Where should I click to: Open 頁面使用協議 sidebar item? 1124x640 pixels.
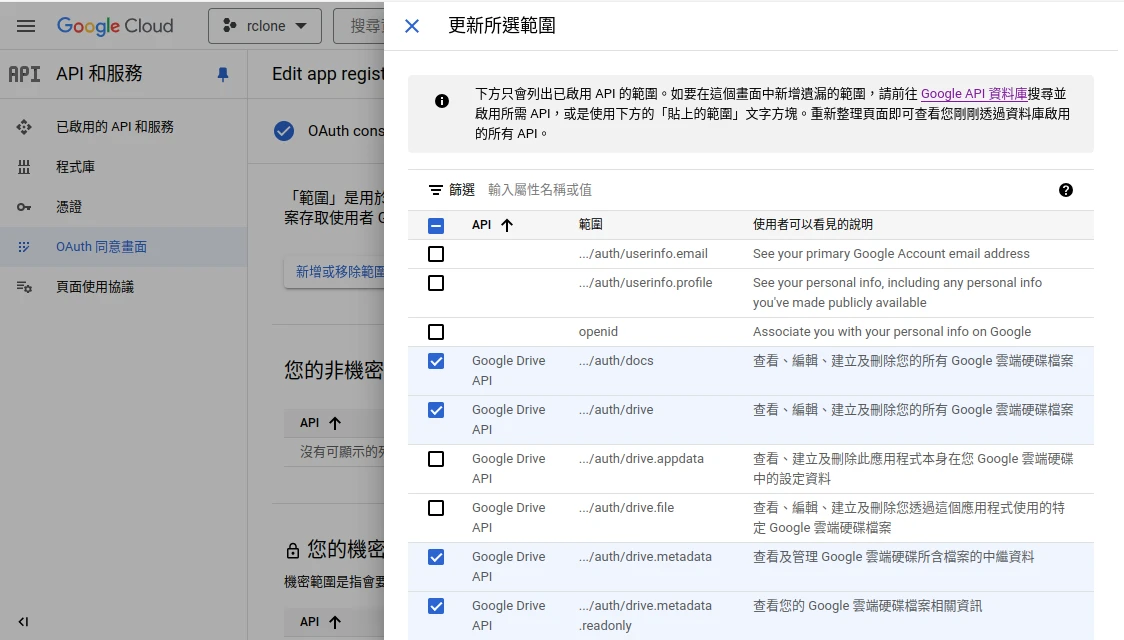click(x=94, y=287)
